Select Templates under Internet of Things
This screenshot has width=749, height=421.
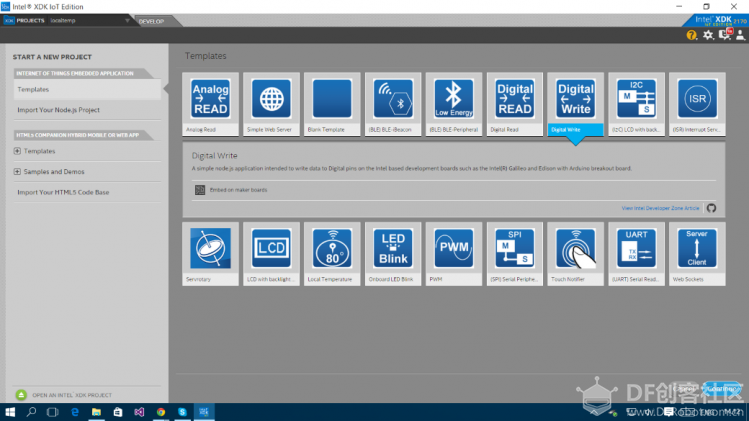click(x=87, y=89)
